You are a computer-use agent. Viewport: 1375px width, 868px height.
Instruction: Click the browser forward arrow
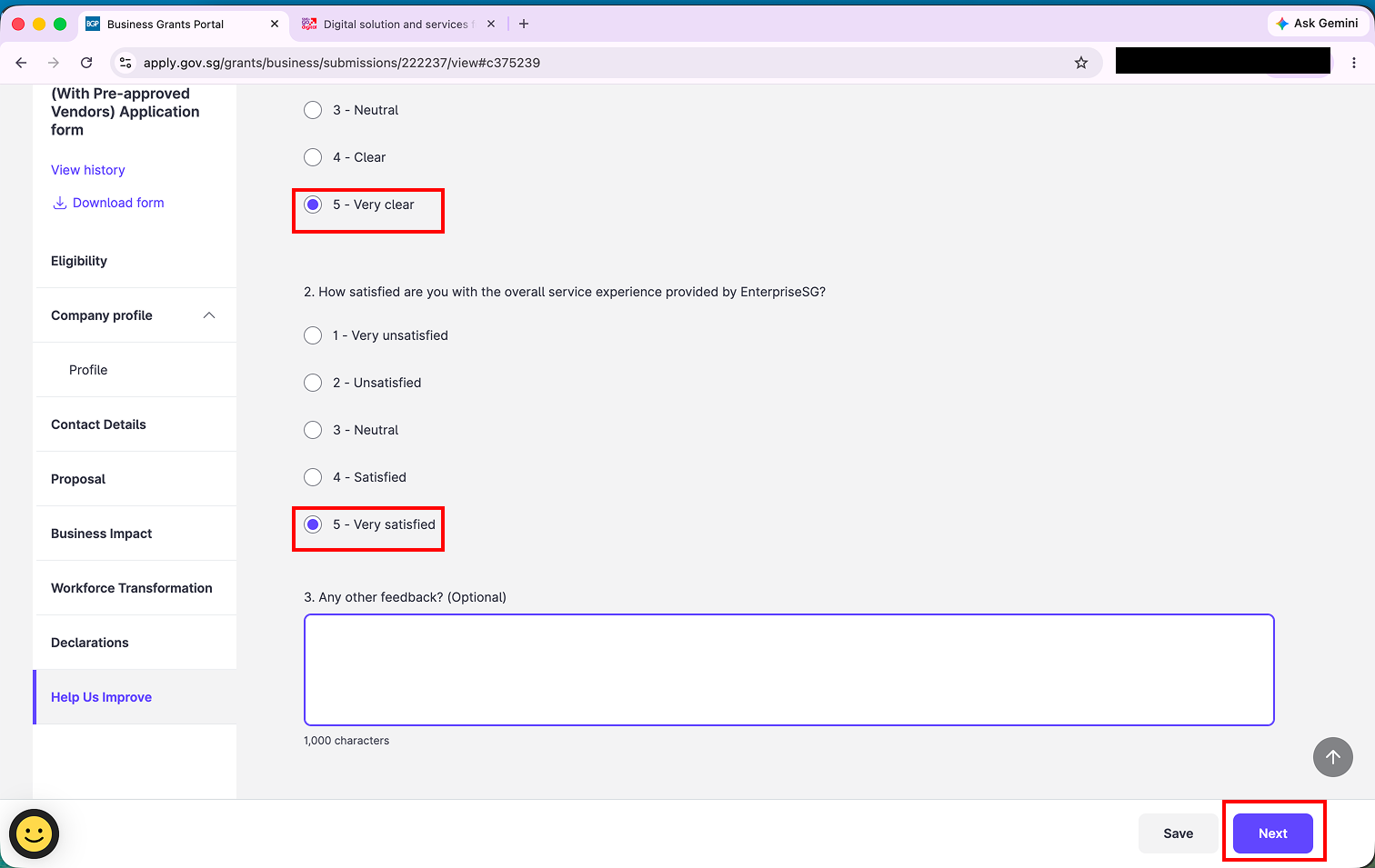[x=54, y=63]
